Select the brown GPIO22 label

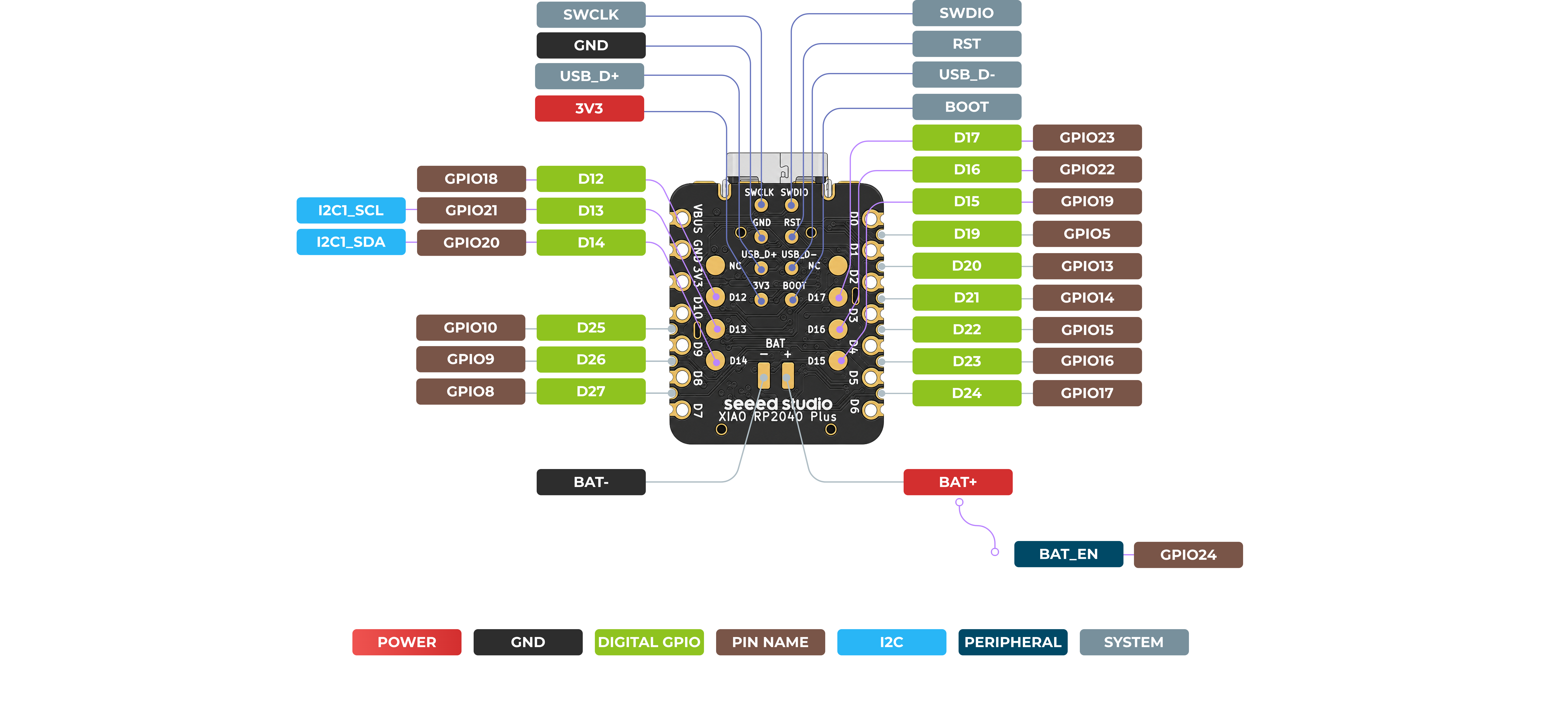tap(1087, 169)
